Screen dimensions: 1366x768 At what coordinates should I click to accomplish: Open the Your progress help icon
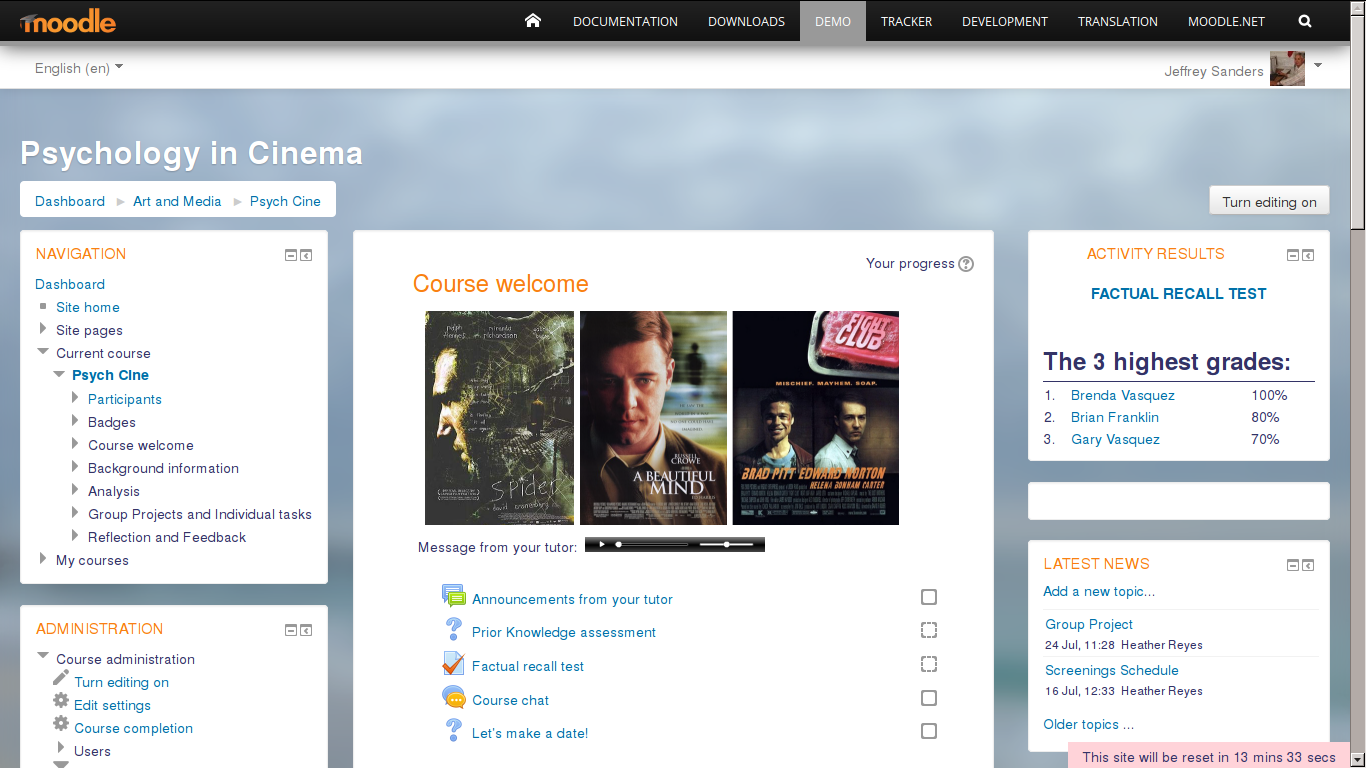pos(966,264)
